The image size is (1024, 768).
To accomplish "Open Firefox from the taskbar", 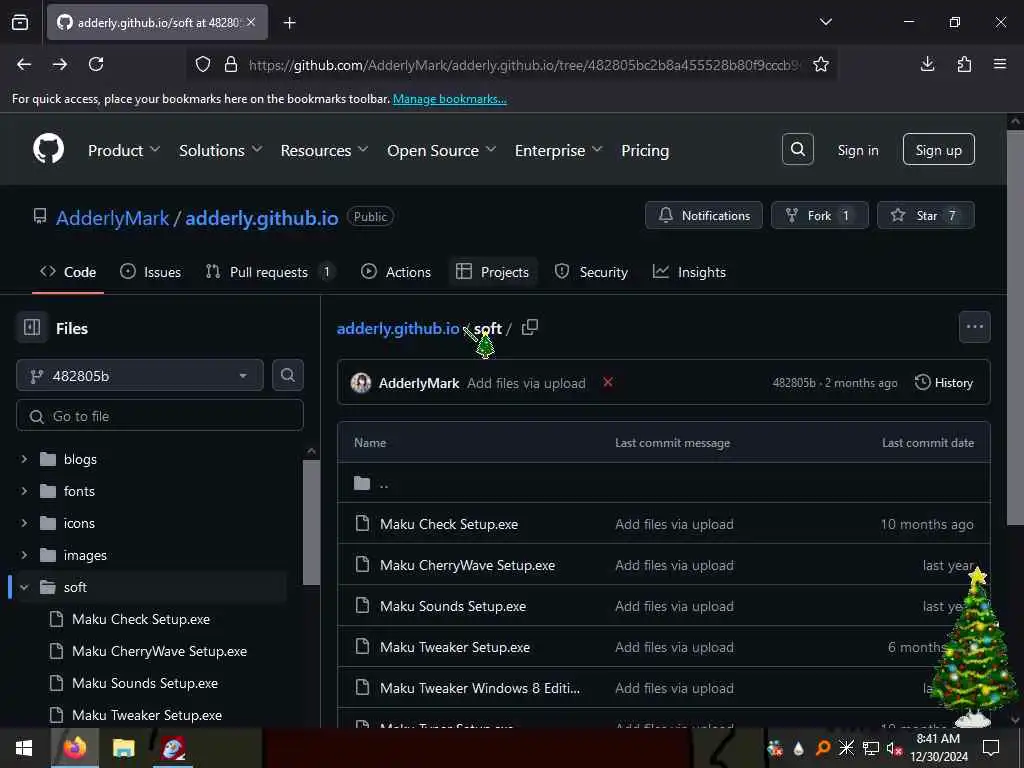I will coord(74,748).
